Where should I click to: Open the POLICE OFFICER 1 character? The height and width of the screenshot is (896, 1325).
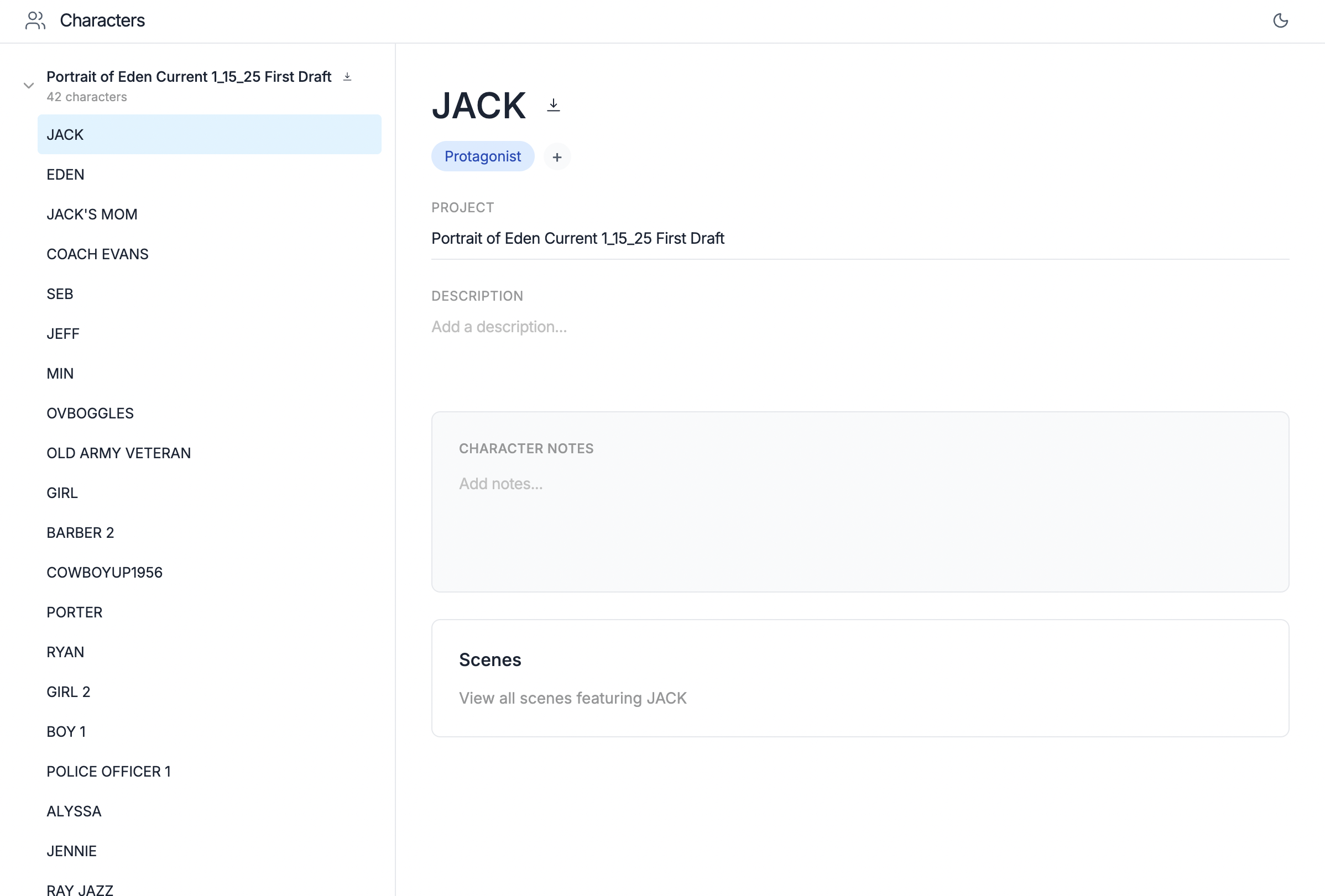(x=108, y=771)
